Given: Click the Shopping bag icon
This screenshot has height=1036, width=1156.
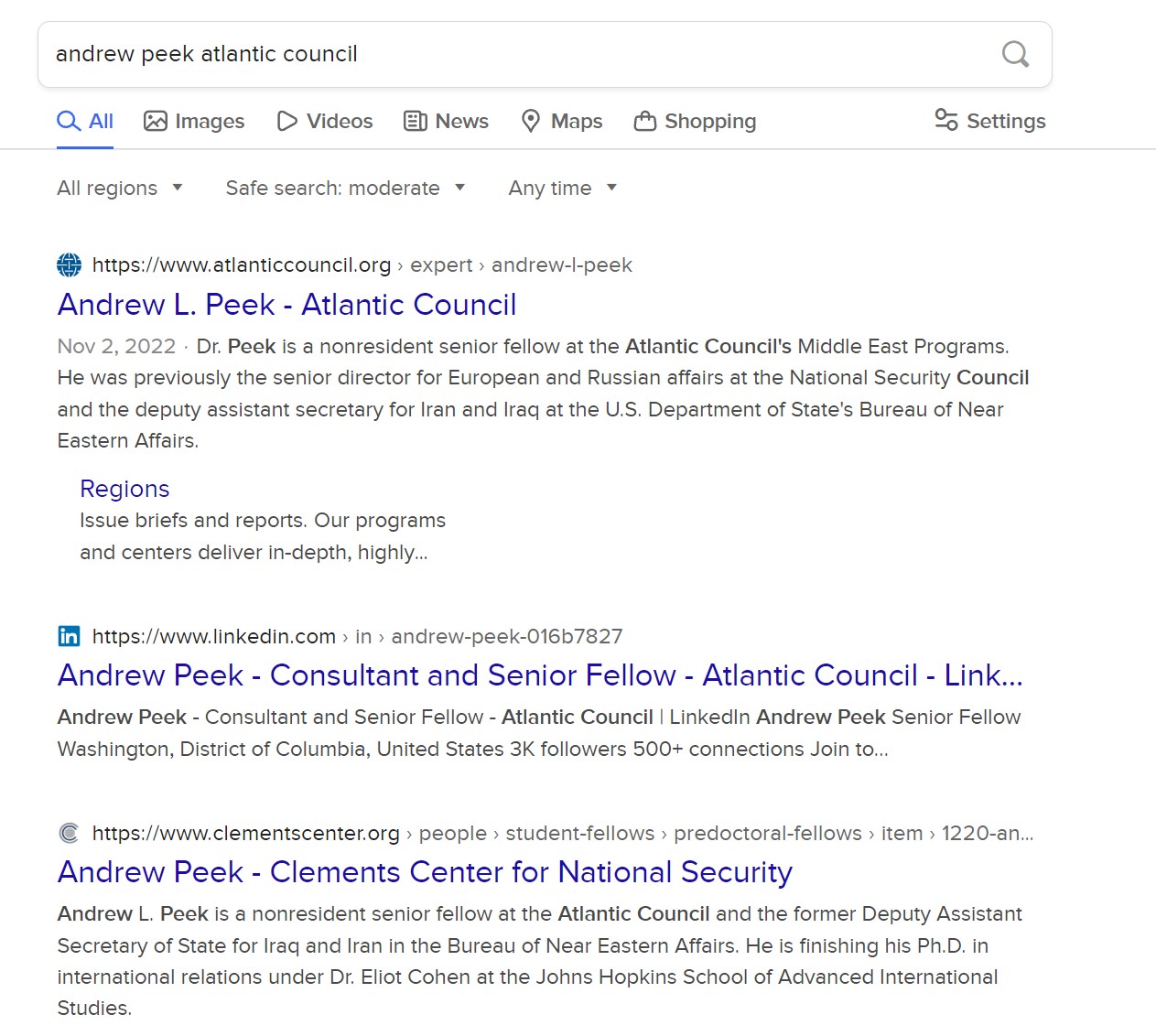Looking at the screenshot, I should [645, 121].
